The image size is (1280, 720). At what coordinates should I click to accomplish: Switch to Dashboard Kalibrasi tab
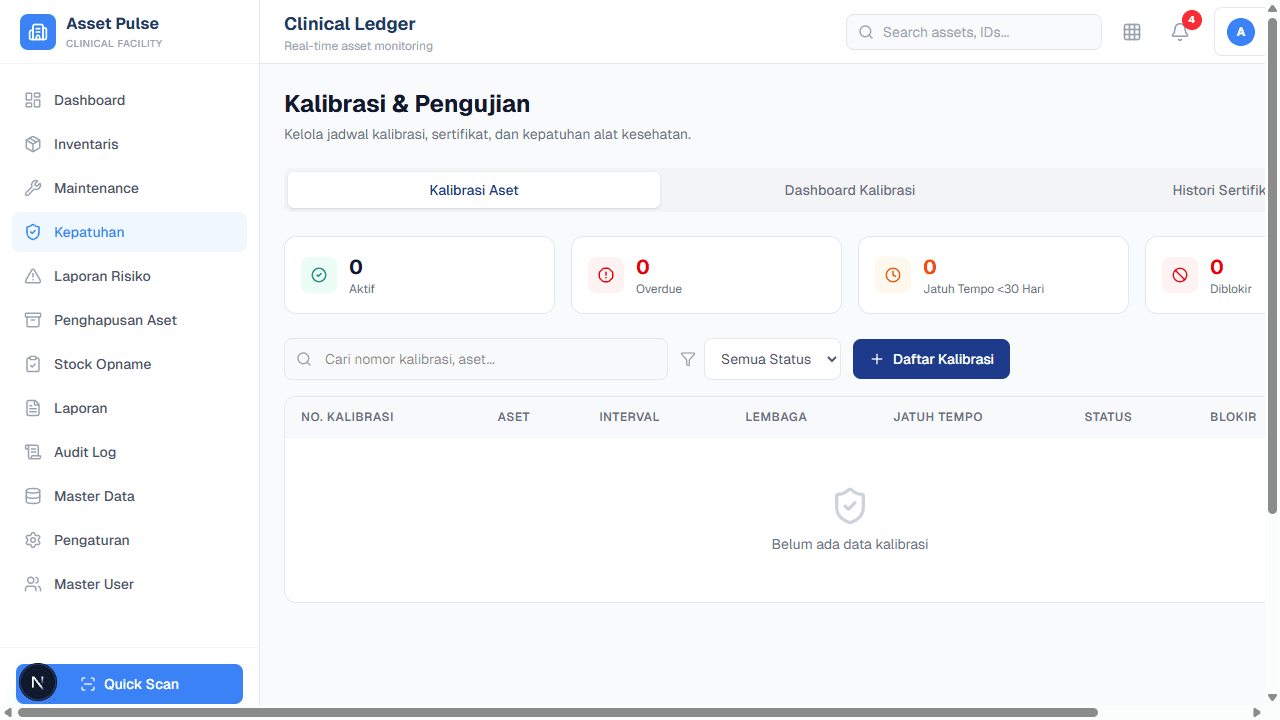tap(849, 190)
